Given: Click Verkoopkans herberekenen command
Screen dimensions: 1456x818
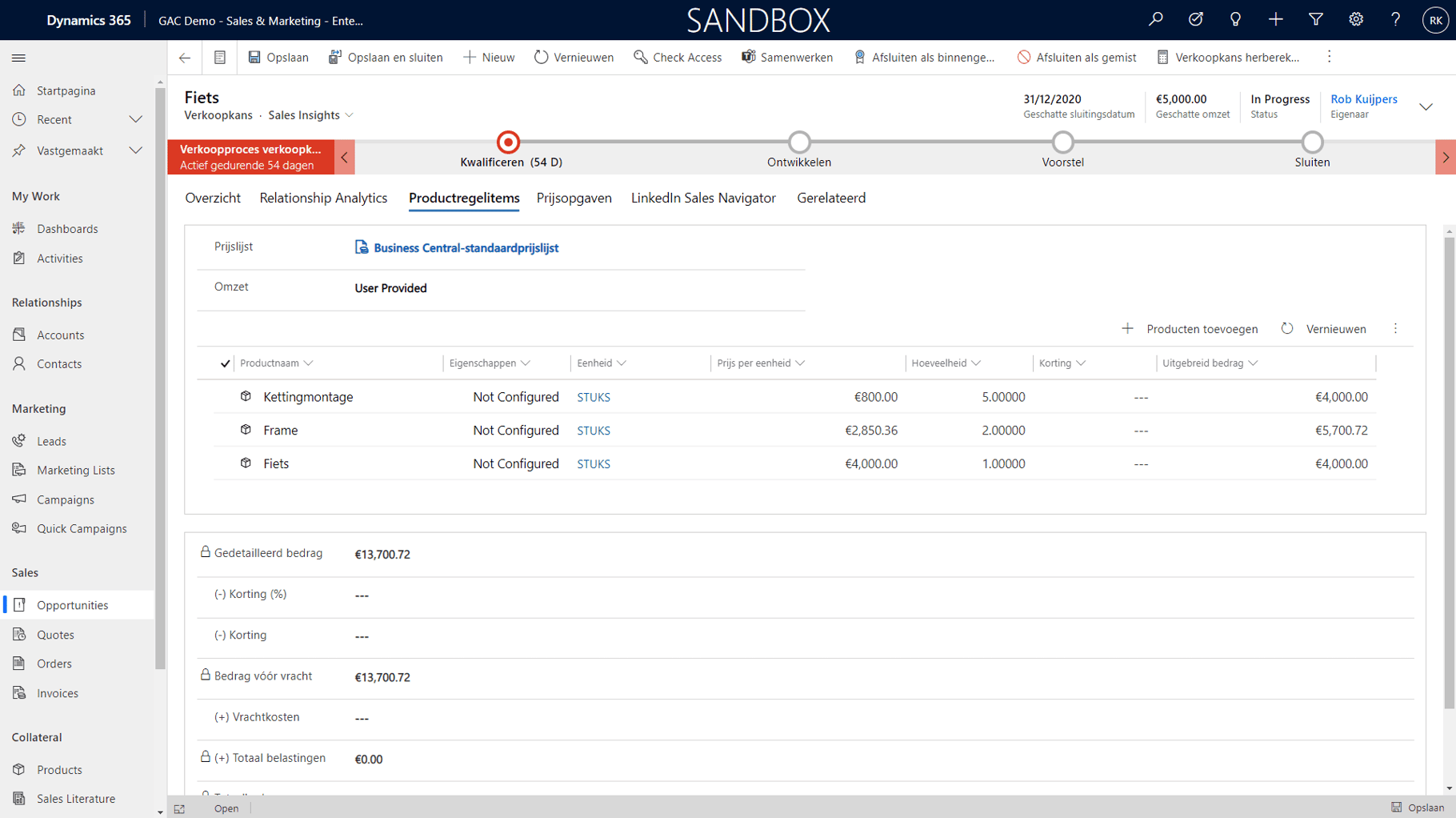Looking at the screenshot, I should tap(1228, 58).
